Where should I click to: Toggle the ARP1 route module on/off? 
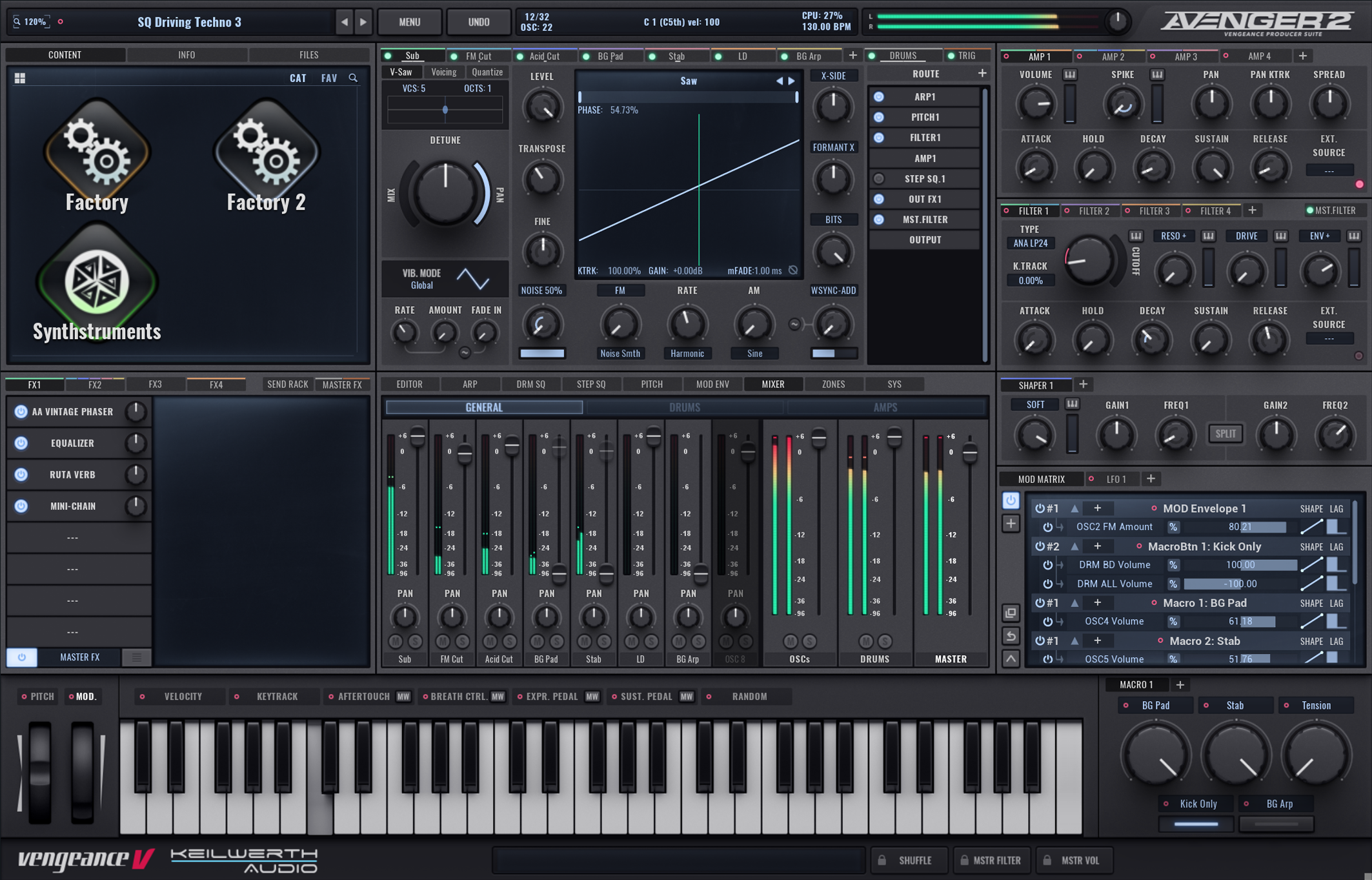click(x=878, y=97)
